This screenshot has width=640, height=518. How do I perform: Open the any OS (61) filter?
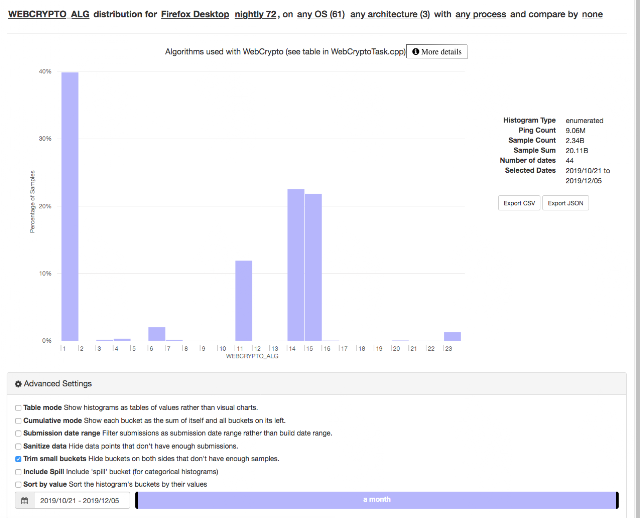[321, 14]
